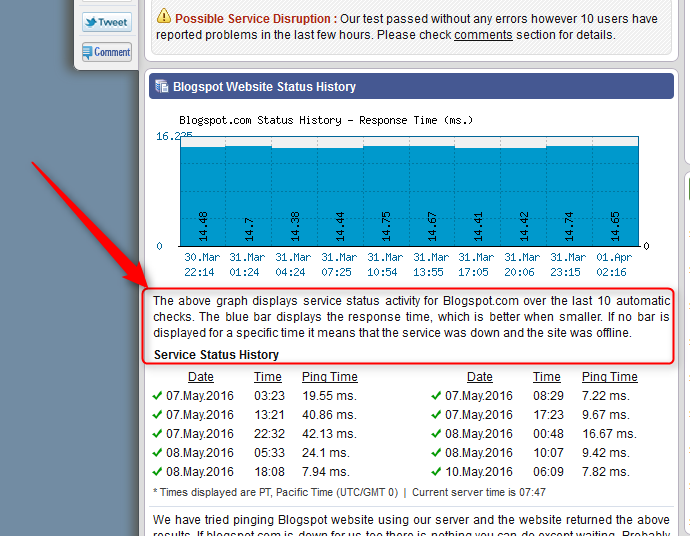This screenshot has height=536, width=690.
Task: Open the comments link in disruption notice
Action: click(x=483, y=35)
